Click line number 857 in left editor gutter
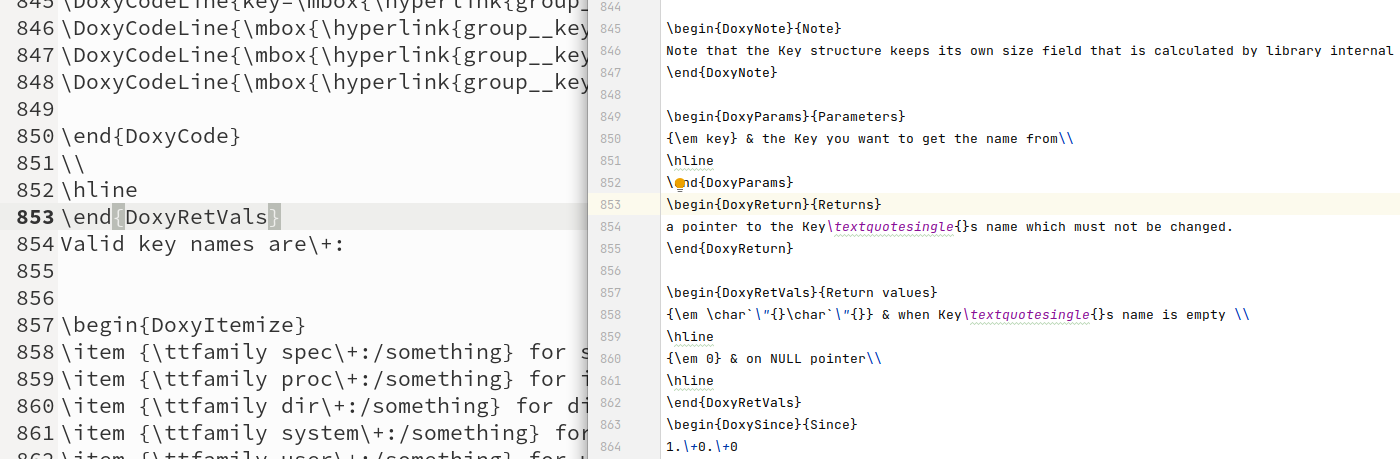This screenshot has width=1400, height=459. 37,325
